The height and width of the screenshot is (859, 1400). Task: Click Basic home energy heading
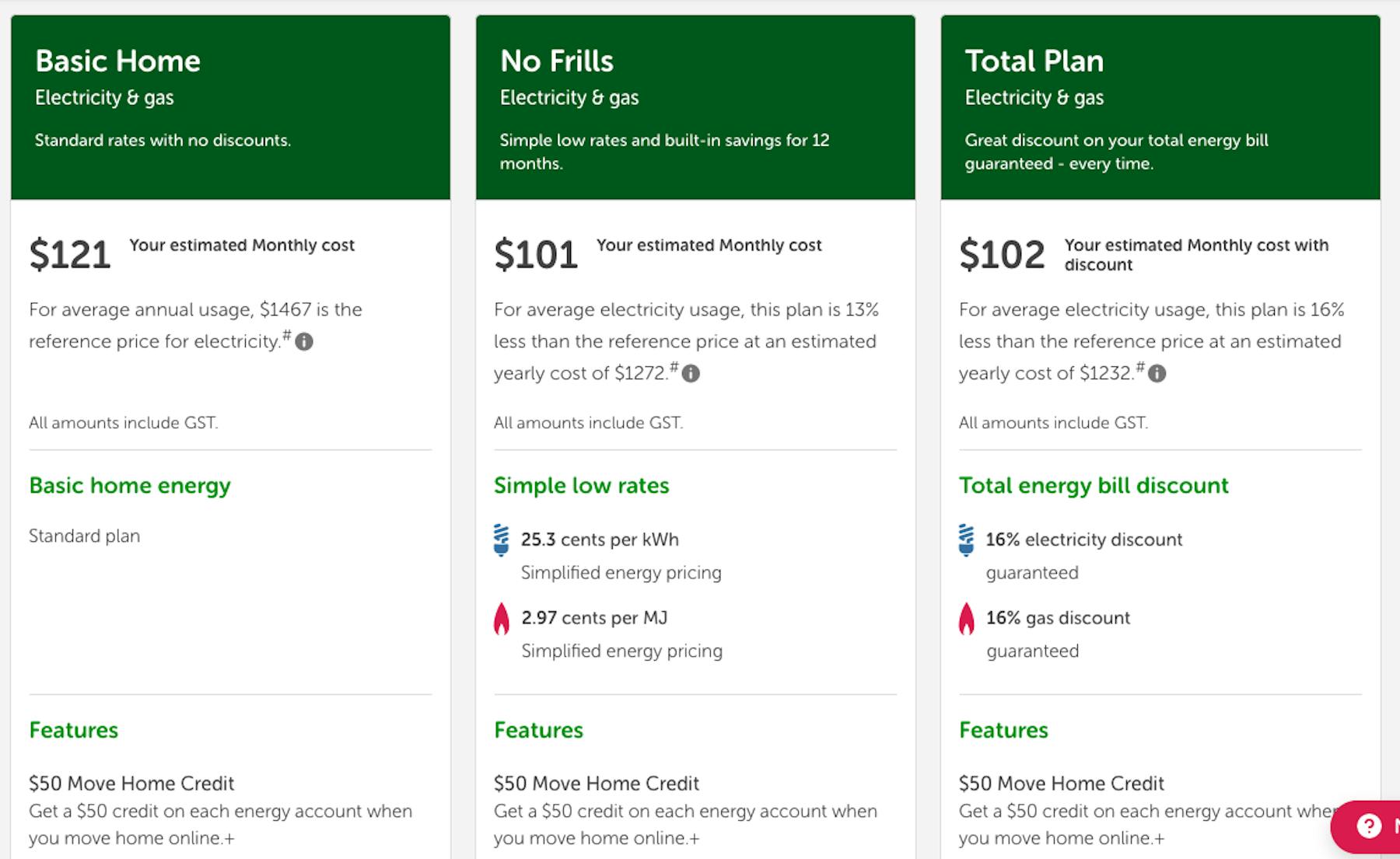click(130, 486)
